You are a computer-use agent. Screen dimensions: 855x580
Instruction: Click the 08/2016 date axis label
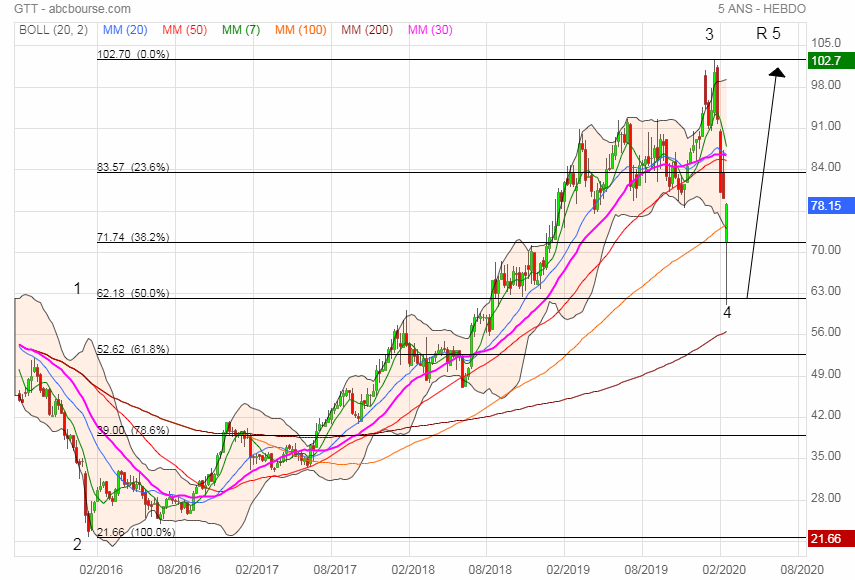click(x=179, y=570)
